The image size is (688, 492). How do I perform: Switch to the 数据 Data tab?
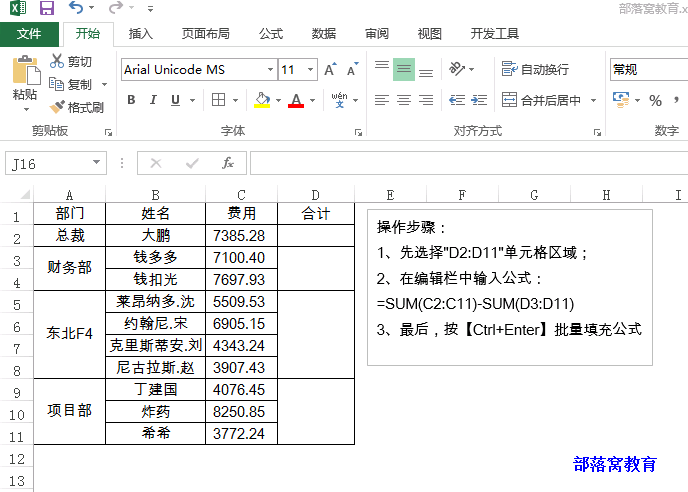click(x=324, y=34)
